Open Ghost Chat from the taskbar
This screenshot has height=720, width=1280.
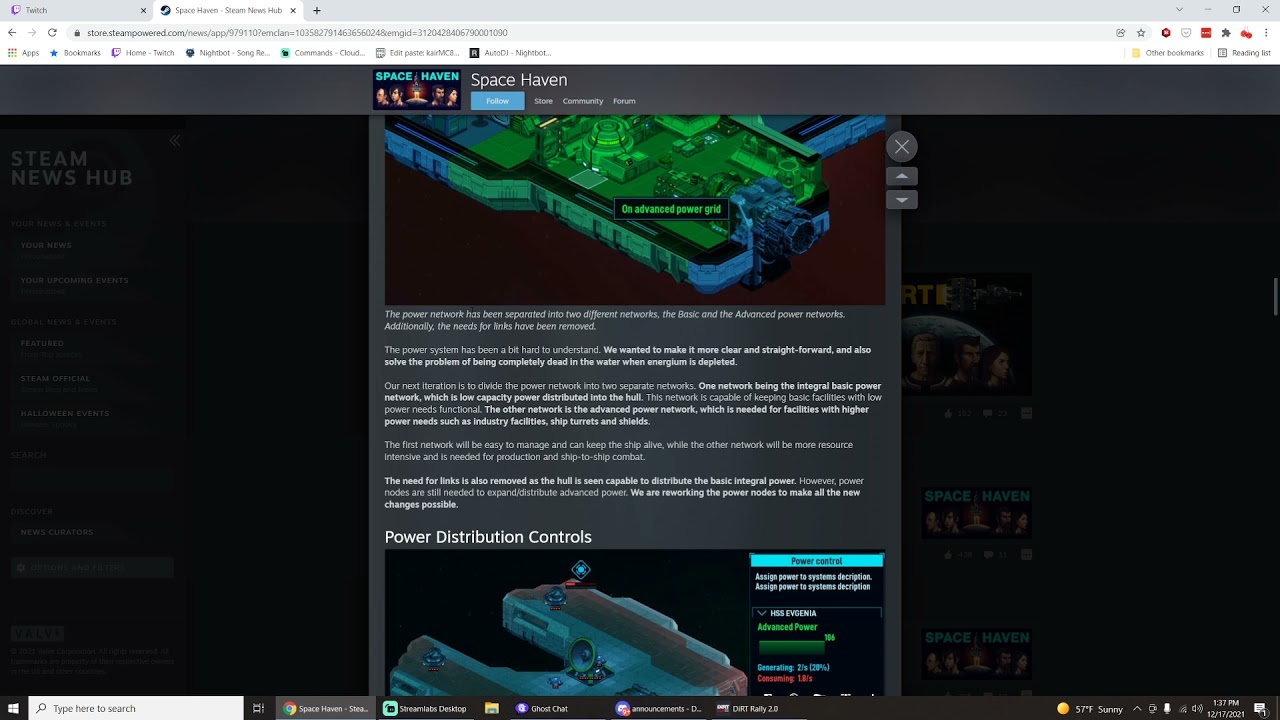(542, 708)
